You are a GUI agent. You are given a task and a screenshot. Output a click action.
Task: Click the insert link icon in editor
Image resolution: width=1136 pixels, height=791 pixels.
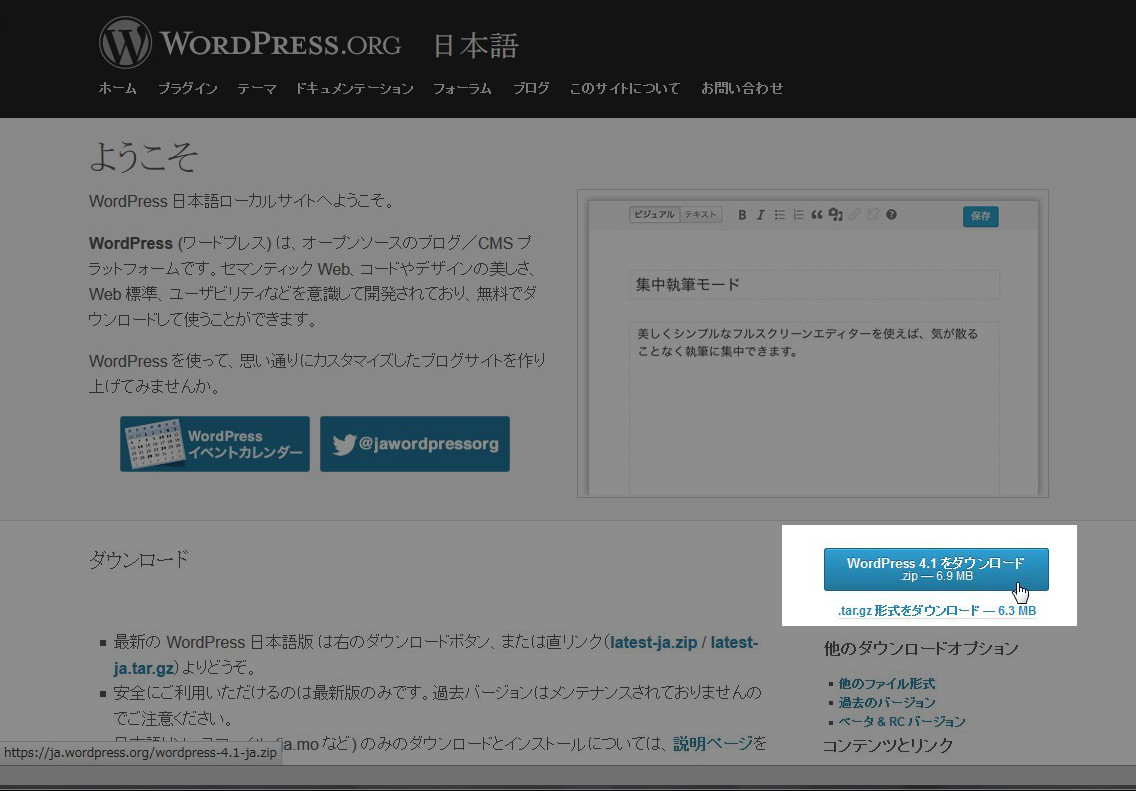pos(855,214)
